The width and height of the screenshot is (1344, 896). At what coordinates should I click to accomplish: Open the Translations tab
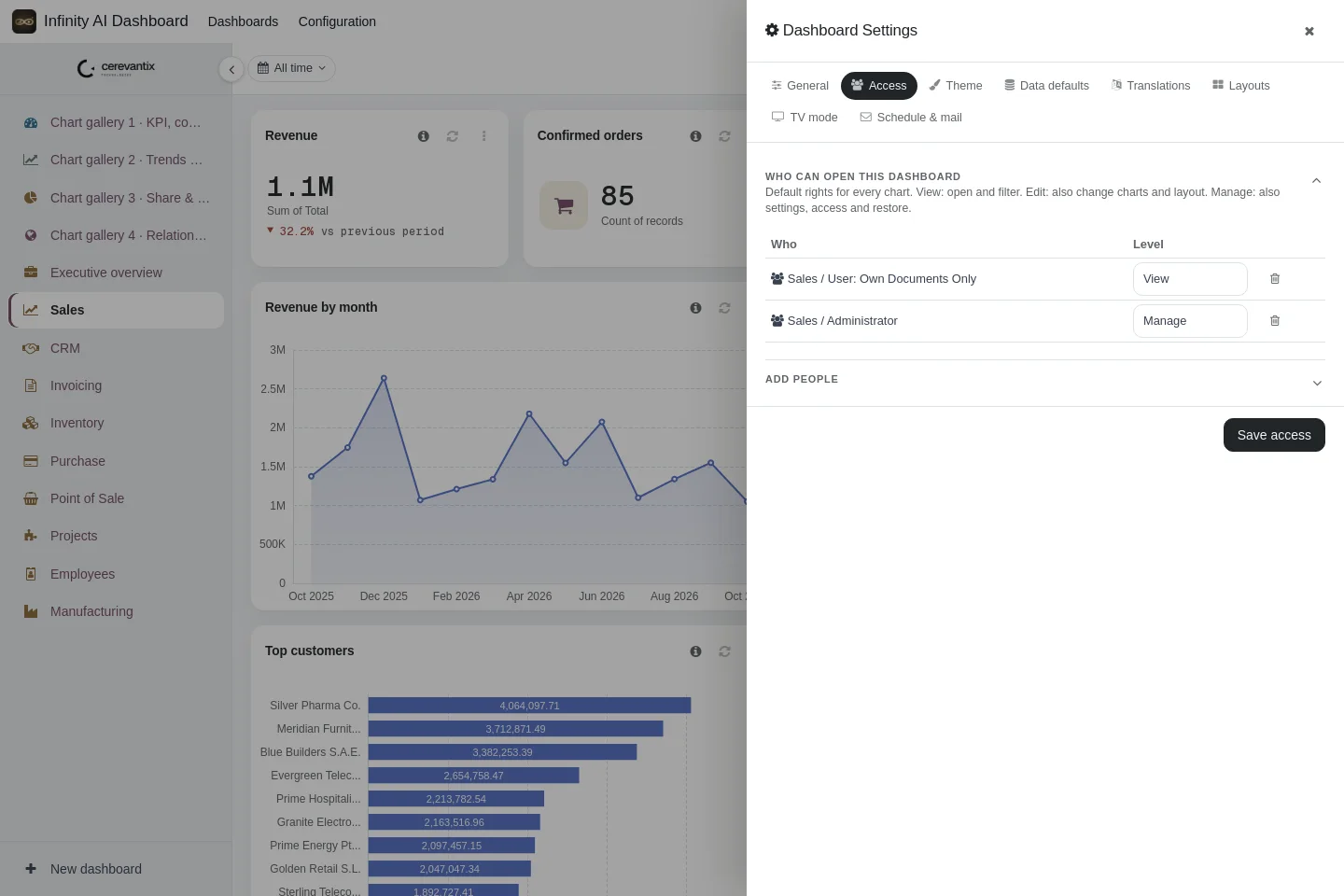(x=1151, y=86)
